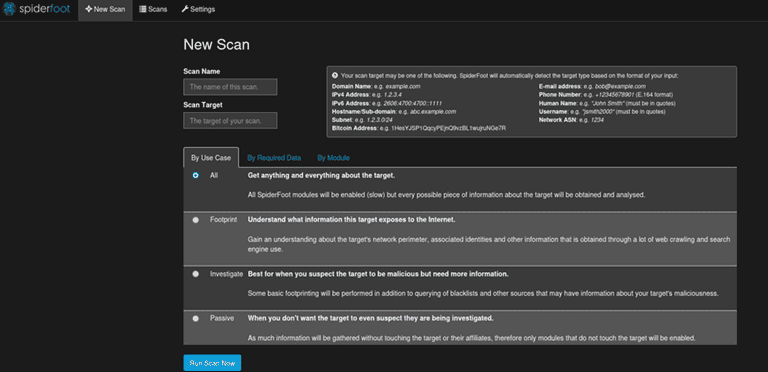Select the Footprint radio button

coord(196,220)
